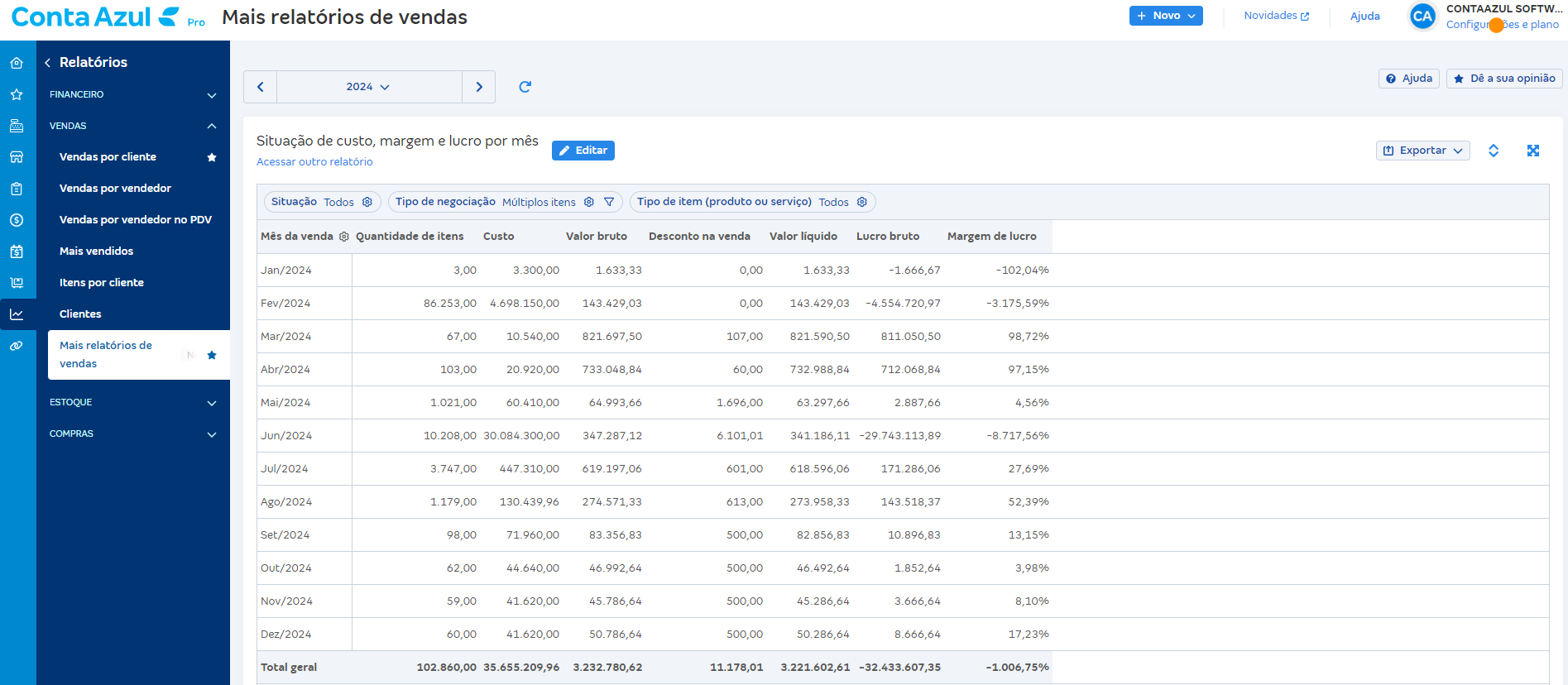Open store front icon in sidebar
The image size is (1568, 685).
tap(17, 157)
